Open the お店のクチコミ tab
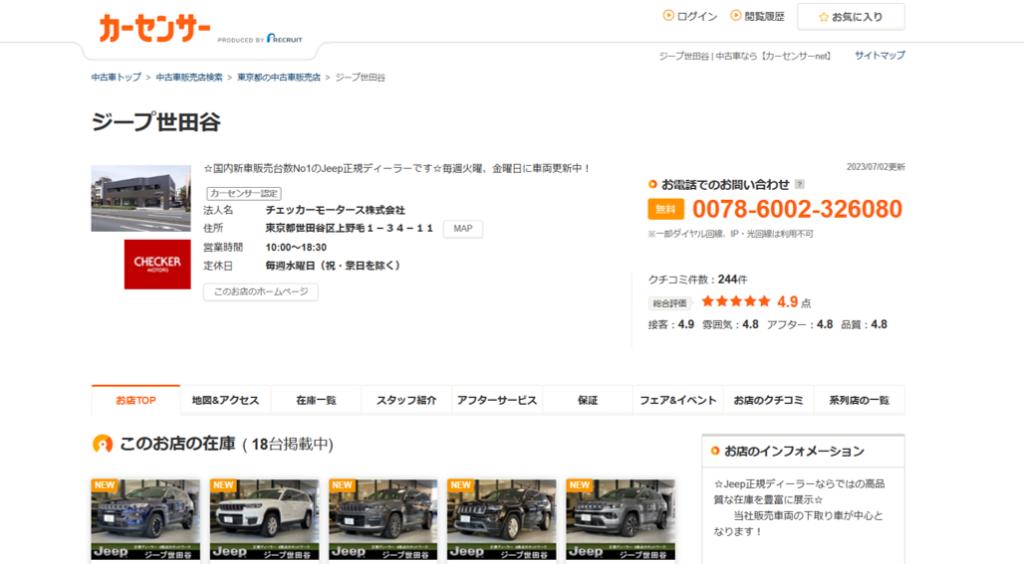1024x564 pixels. (768, 400)
